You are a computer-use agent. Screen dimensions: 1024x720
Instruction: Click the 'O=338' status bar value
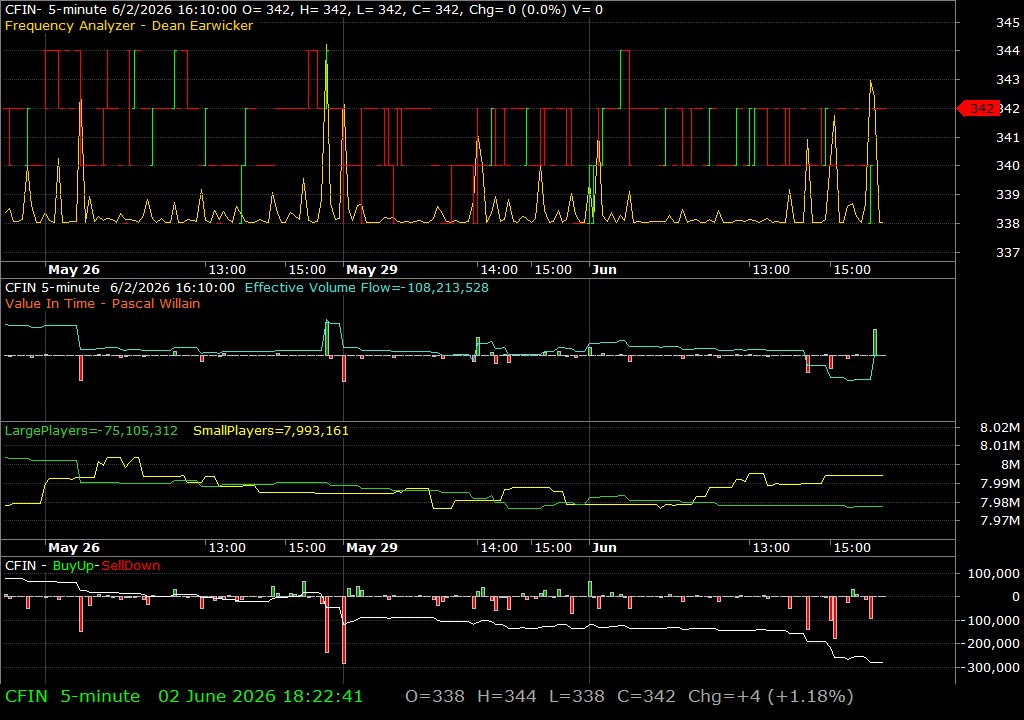[435, 696]
